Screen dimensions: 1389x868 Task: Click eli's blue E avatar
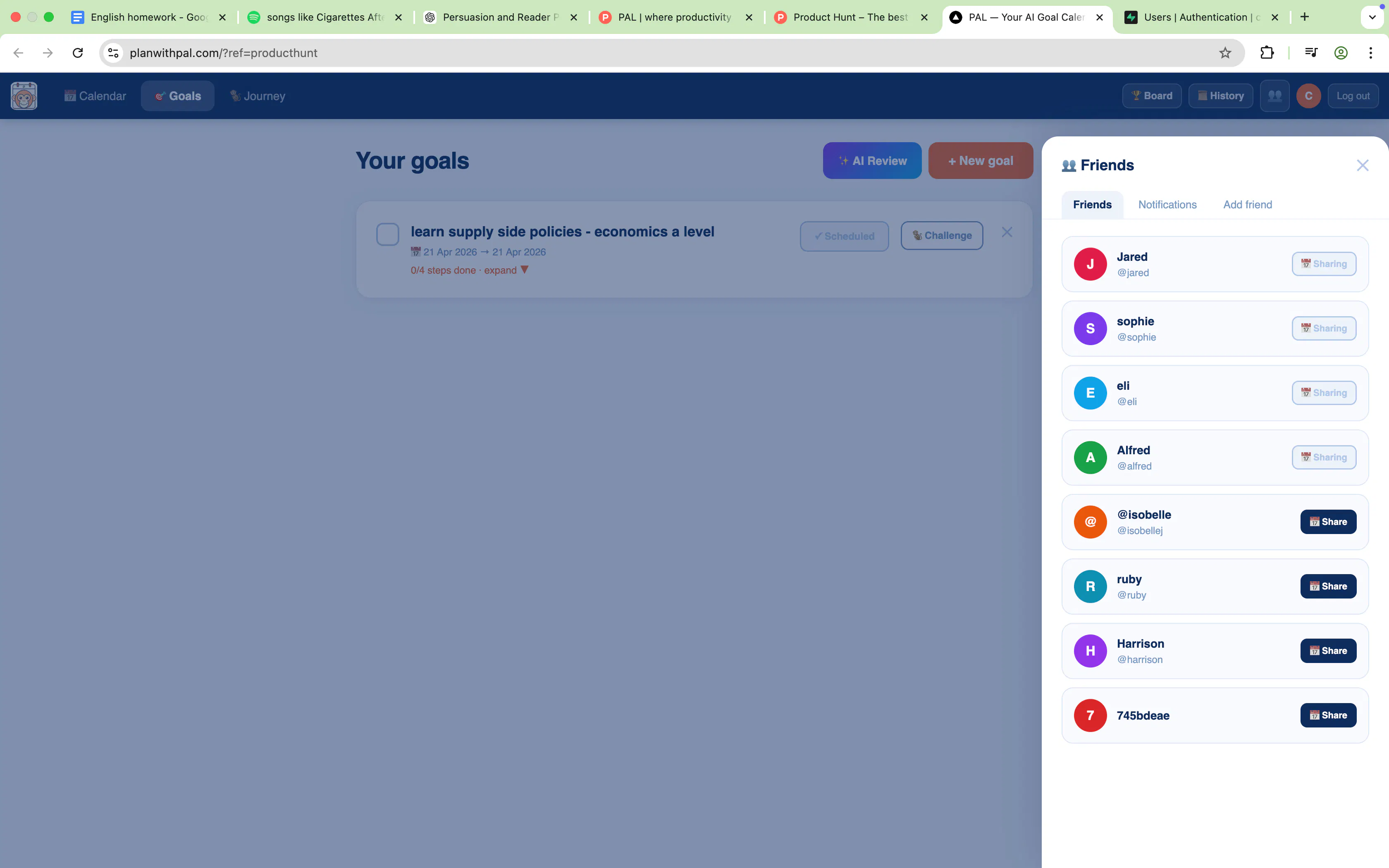coord(1091,393)
